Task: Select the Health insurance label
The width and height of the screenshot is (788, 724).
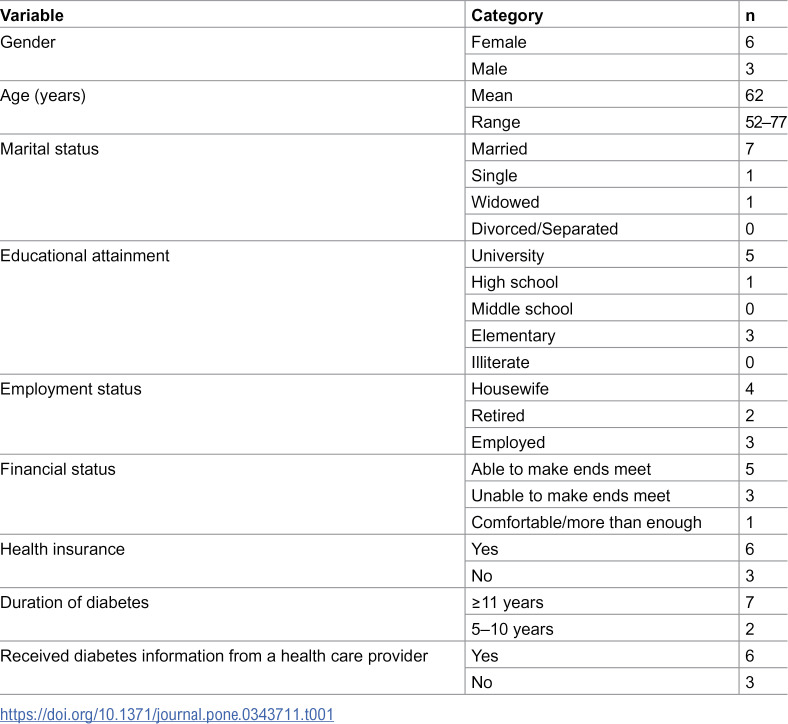Action: [62, 549]
